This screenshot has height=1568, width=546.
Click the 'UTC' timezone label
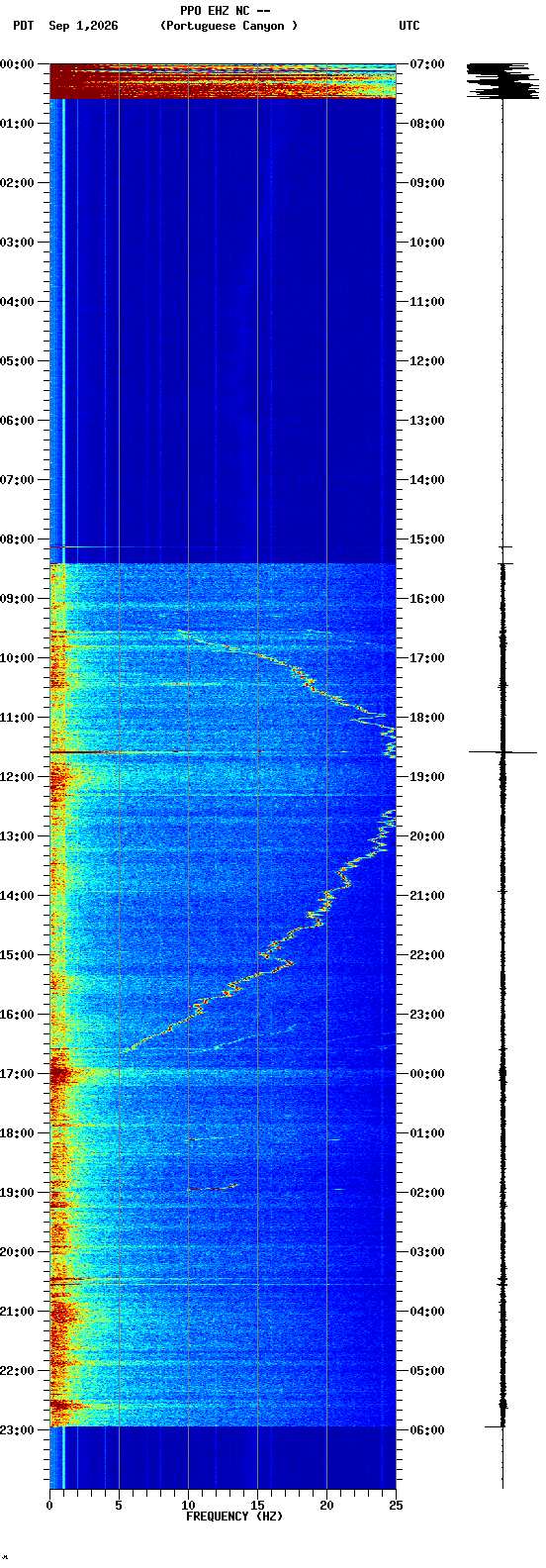(409, 26)
